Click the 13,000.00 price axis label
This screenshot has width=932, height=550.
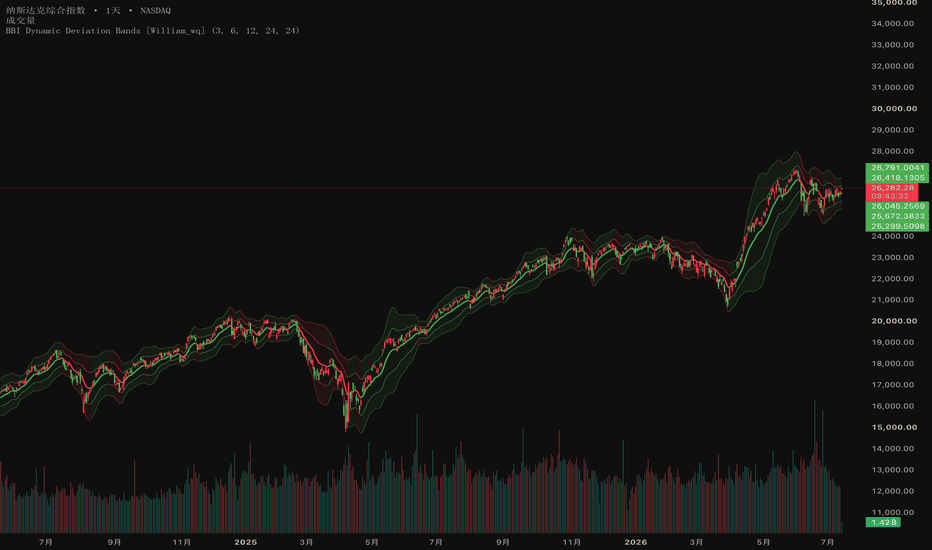click(892, 470)
